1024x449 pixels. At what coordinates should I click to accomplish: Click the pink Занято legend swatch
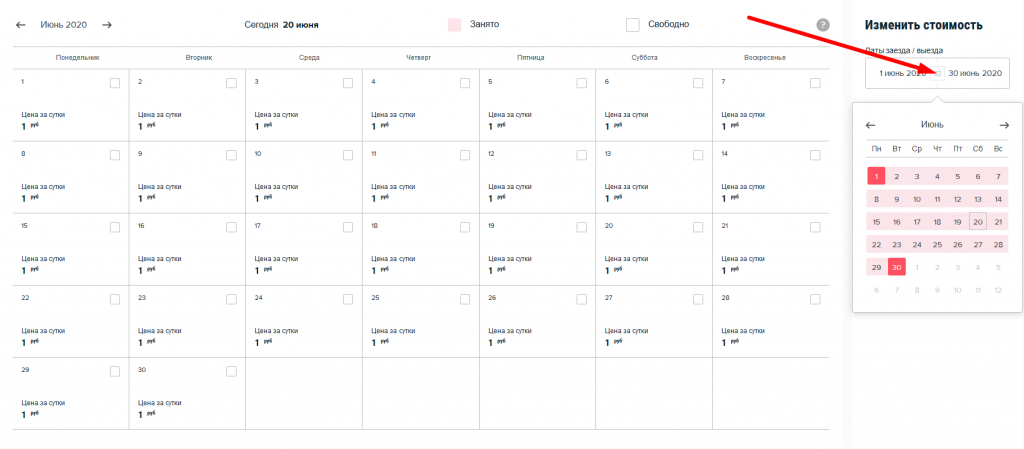pos(454,24)
